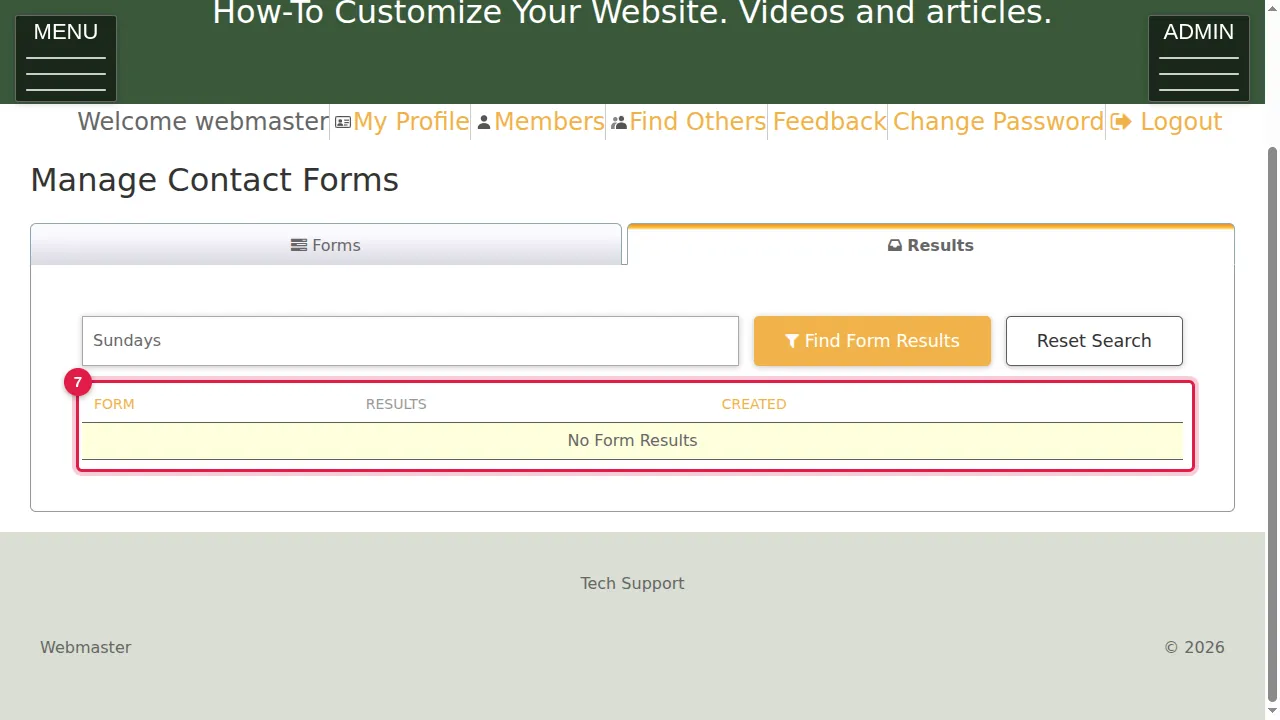The height and width of the screenshot is (720, 1280).
Task: Sort by the CREATED column header
Action: pyautogui.click(x=754, y=404)
